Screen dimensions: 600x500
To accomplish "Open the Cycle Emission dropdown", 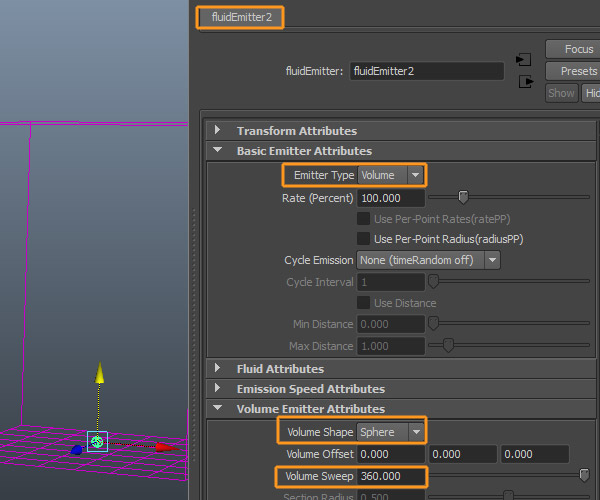I will [428, 260].
